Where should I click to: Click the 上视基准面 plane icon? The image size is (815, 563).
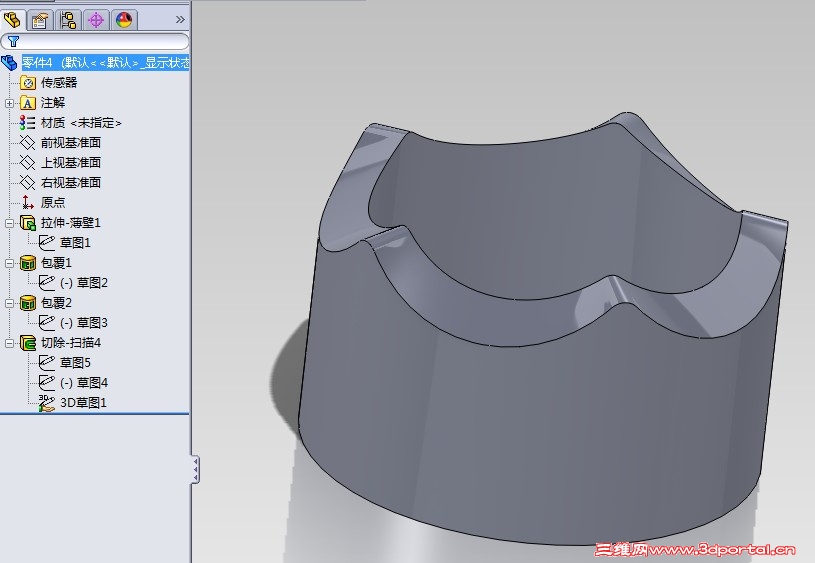click(x=28, y=162)
